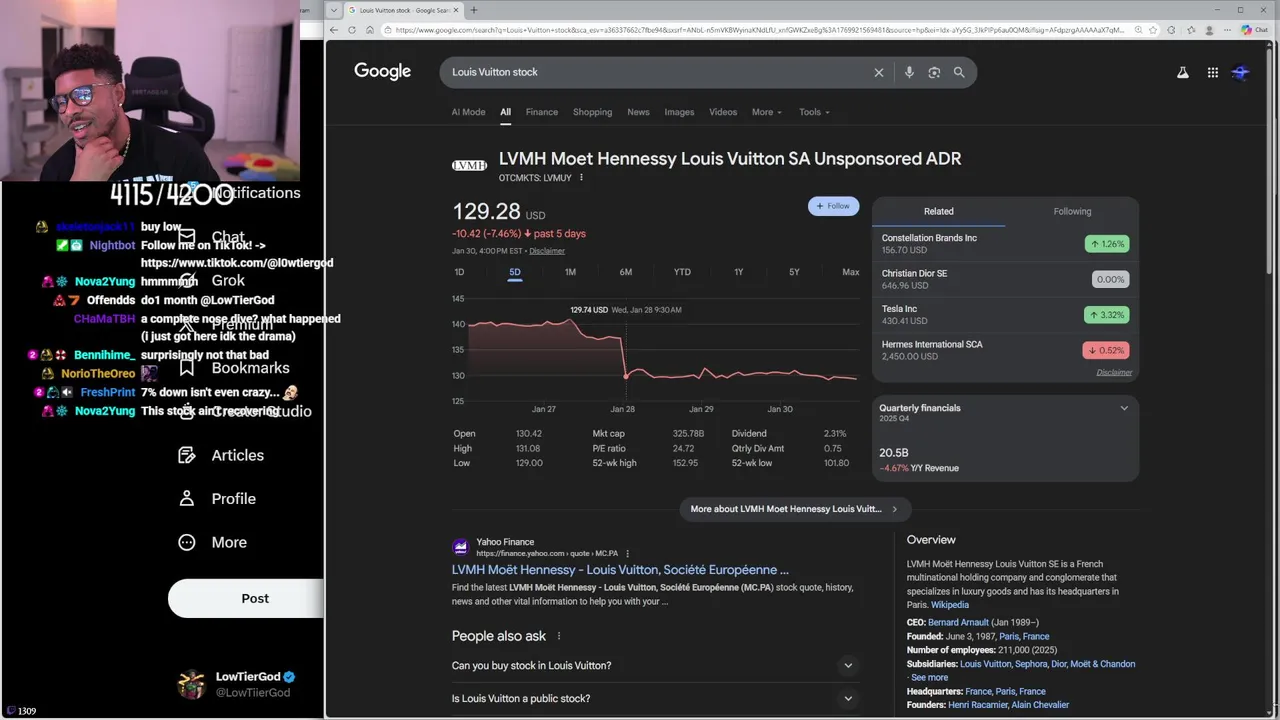Select the Max chart range
The height and width of the screenshot is (720, 1280).
coord(850,272)
